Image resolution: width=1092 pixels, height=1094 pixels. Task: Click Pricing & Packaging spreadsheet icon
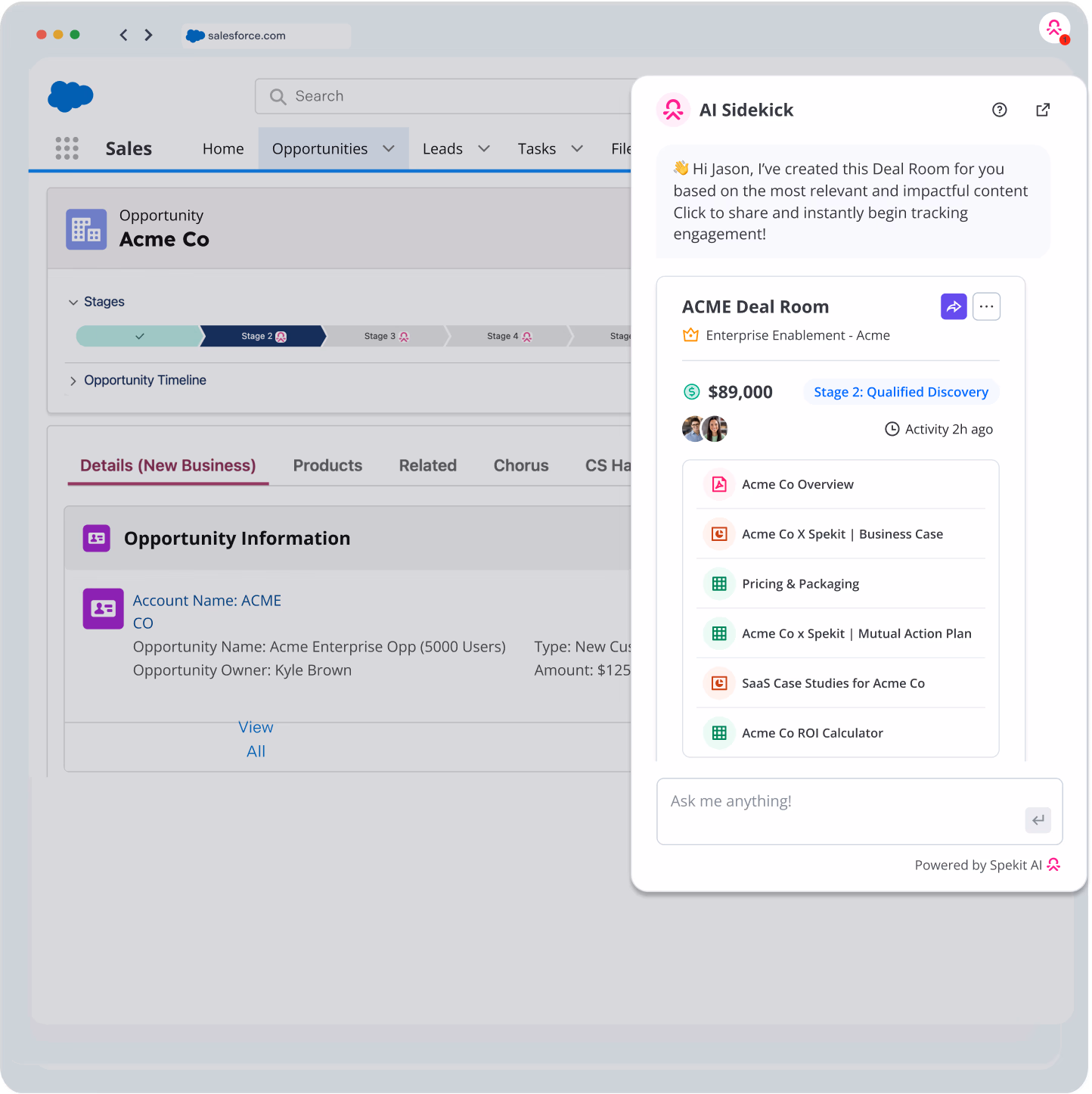pyautogui.click(x=719, y=584)
